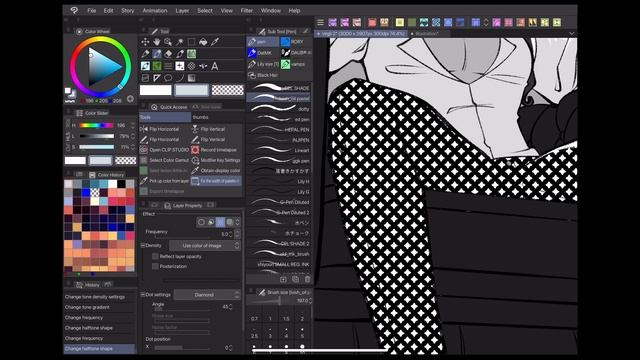Screen dimensions: 640x360
Task: Open the Layer menu
Action: (182, 11)
